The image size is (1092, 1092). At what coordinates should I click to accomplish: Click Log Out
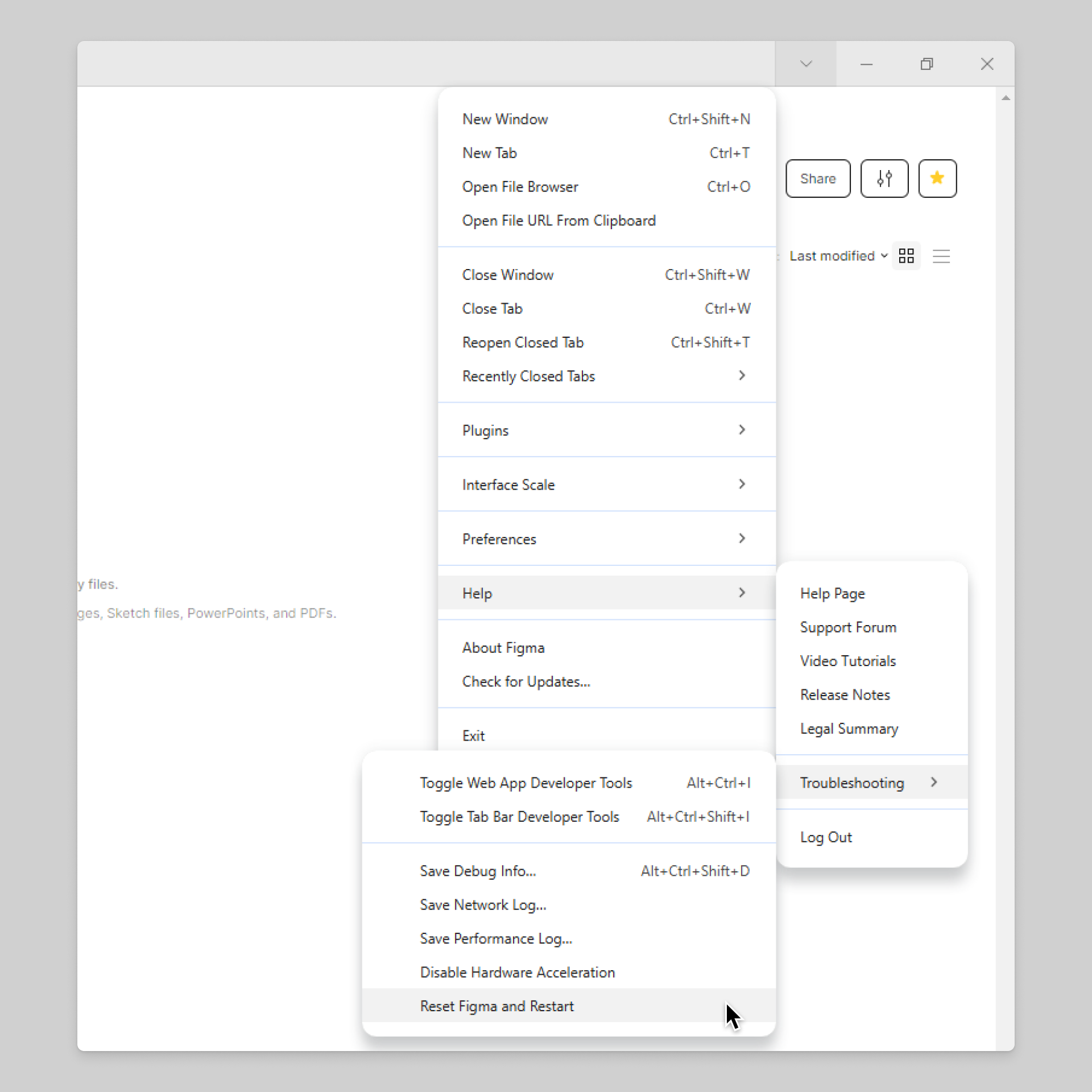[871, 837]
